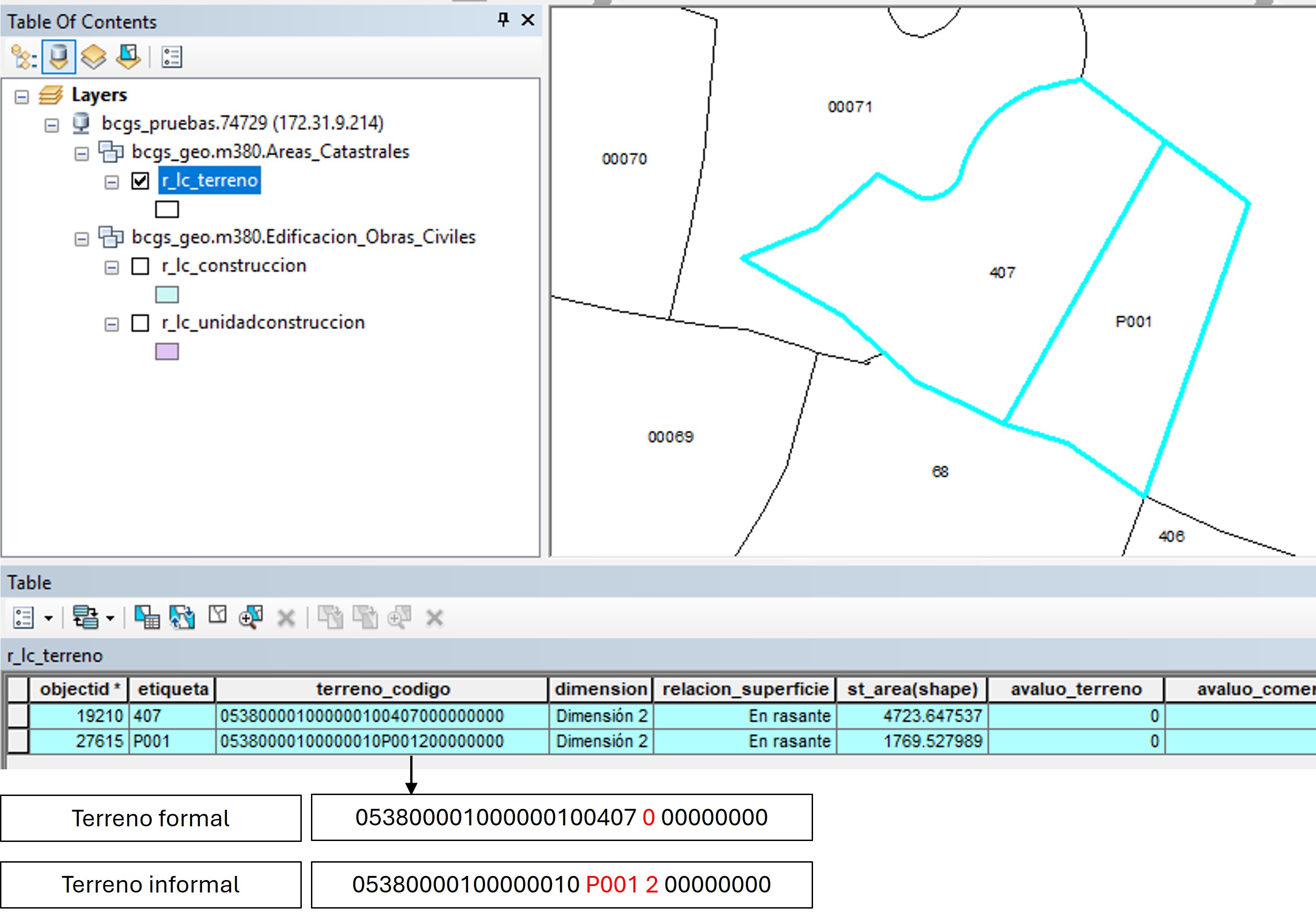1316x915 pixels.
Task: Click selected parcel labeled P001 on map
Action: click(1133, 322)
